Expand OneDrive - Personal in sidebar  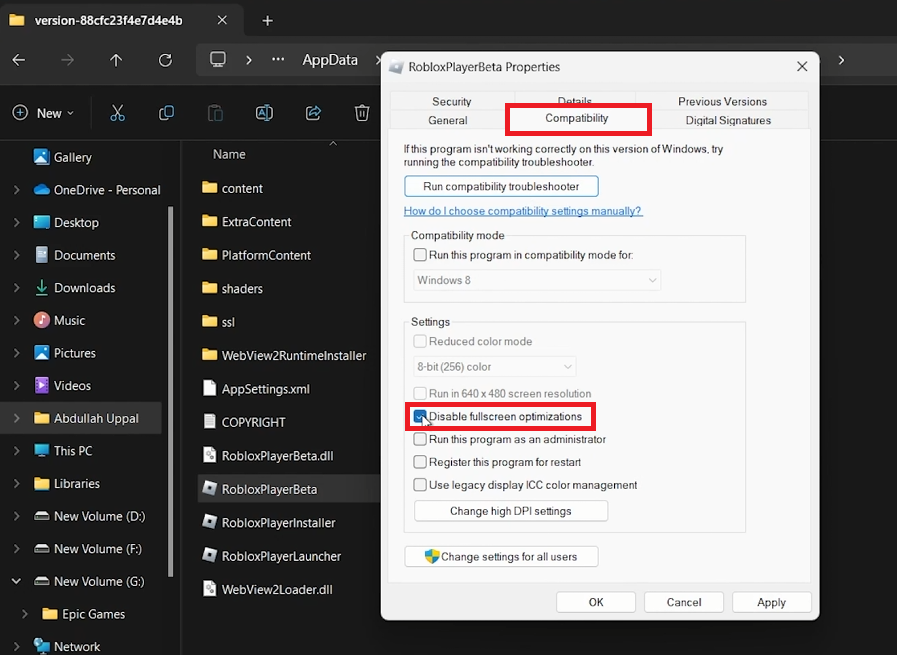pos(17,190)
